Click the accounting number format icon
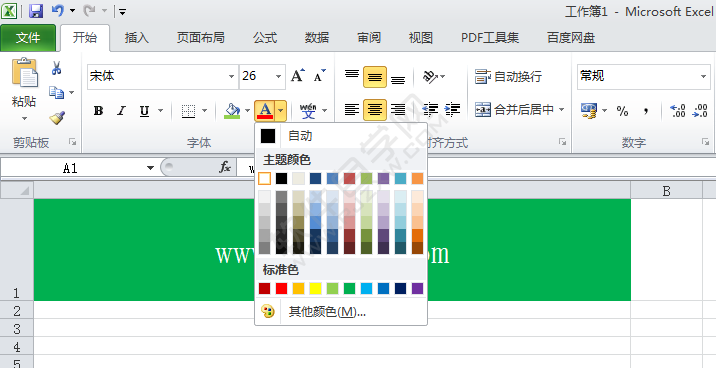The height and width of the screenshot is (368, 716). (589, 110)
